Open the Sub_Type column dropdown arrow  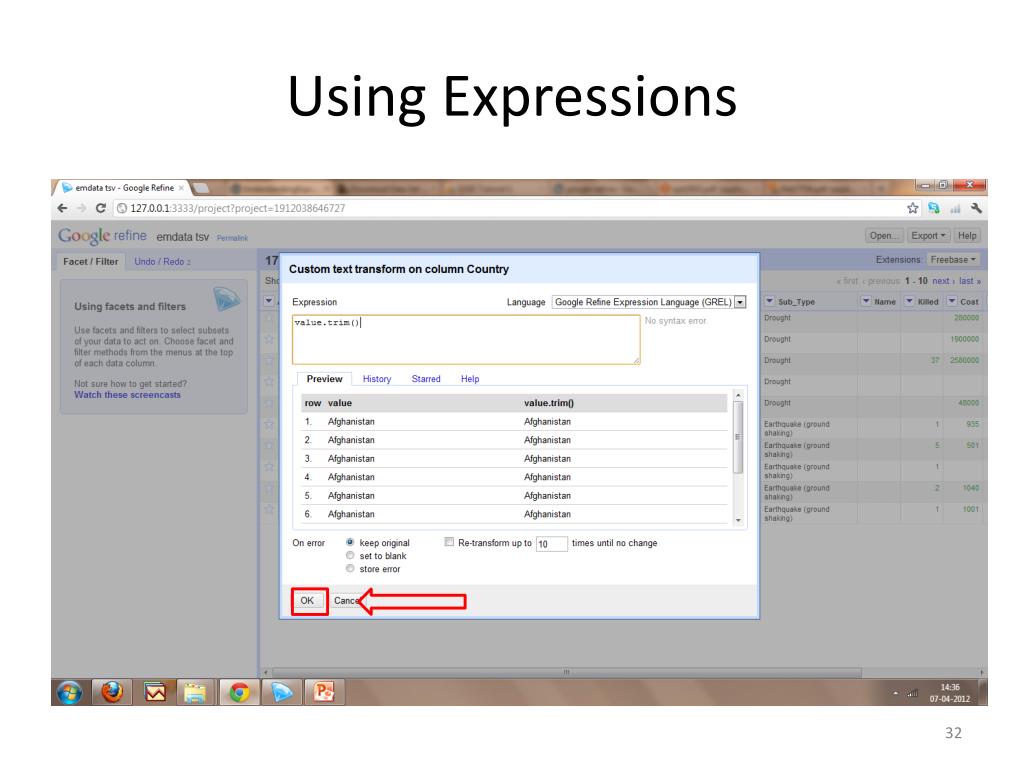point(769,301)
